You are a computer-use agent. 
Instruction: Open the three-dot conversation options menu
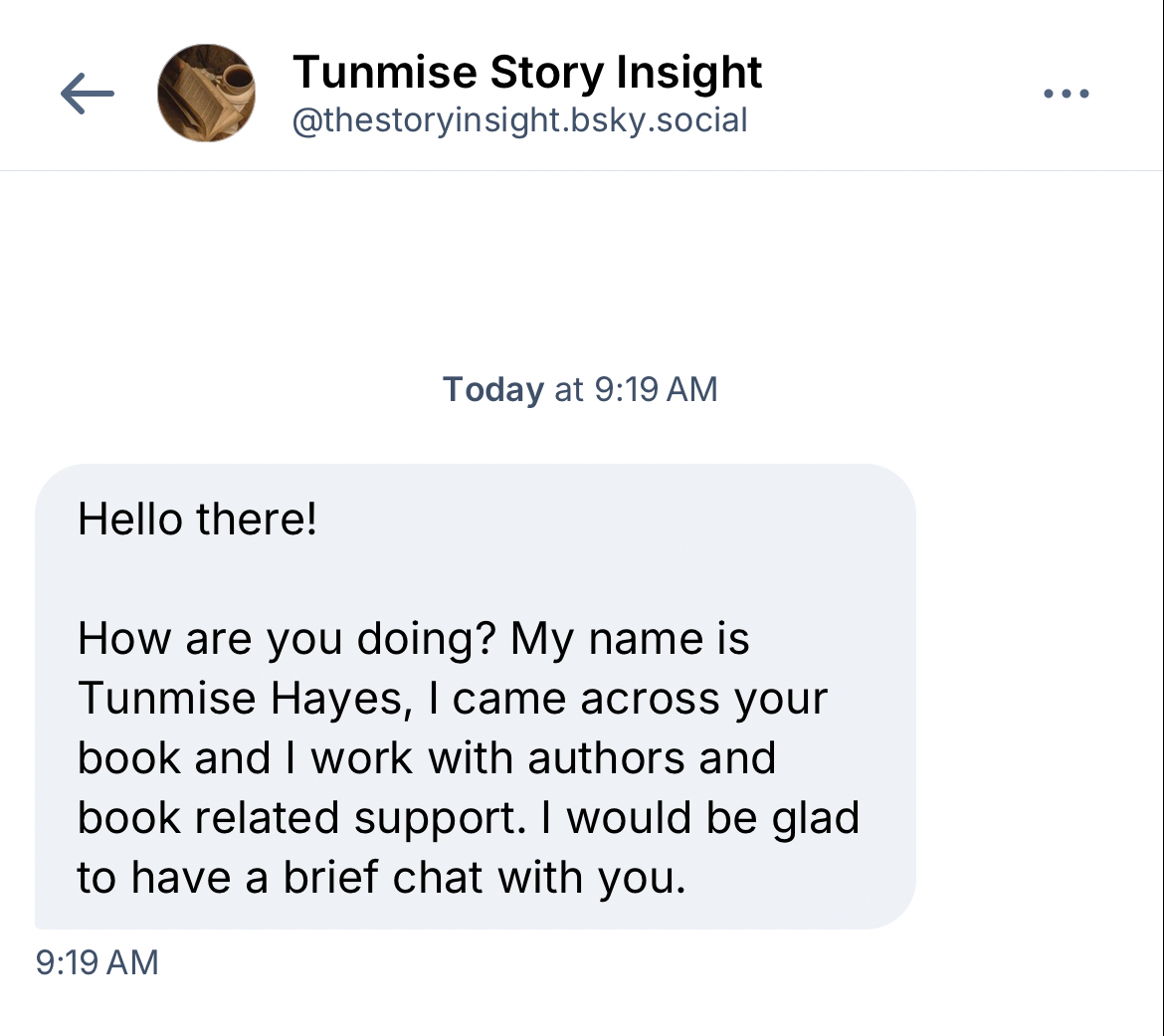[1067, 95]
